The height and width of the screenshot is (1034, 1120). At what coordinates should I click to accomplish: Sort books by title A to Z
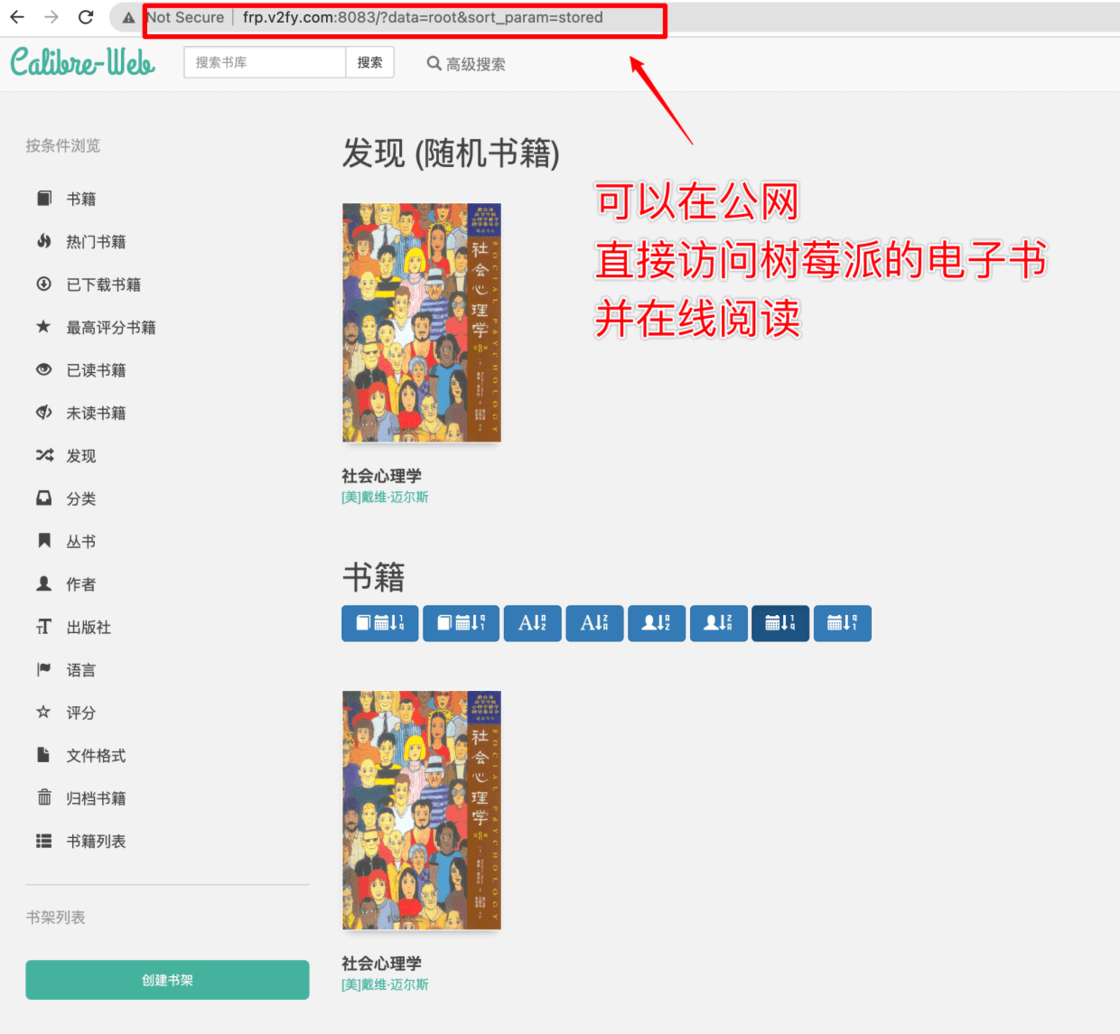(532, 623)
